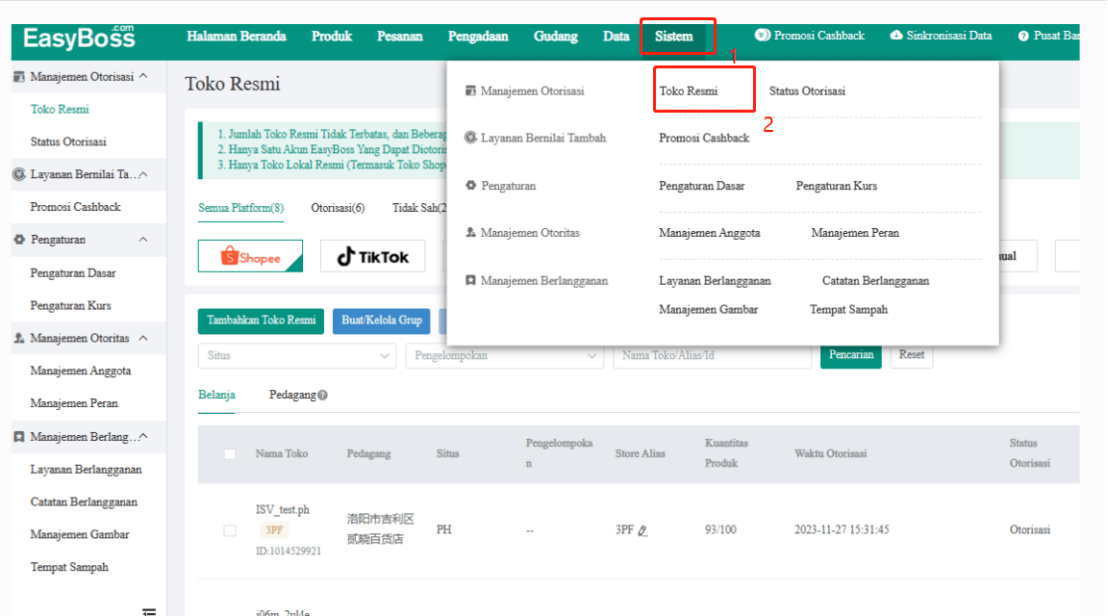Screen dimensions: 1108x616
Task: Open Status Otorisasi in left sidebar
Action: click(x=68, y=142)
